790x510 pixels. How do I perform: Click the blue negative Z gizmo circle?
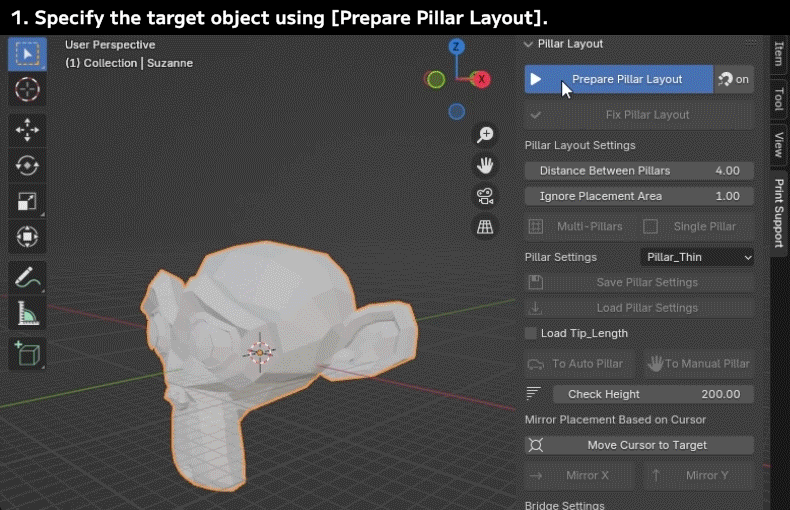tap(456, 111)
